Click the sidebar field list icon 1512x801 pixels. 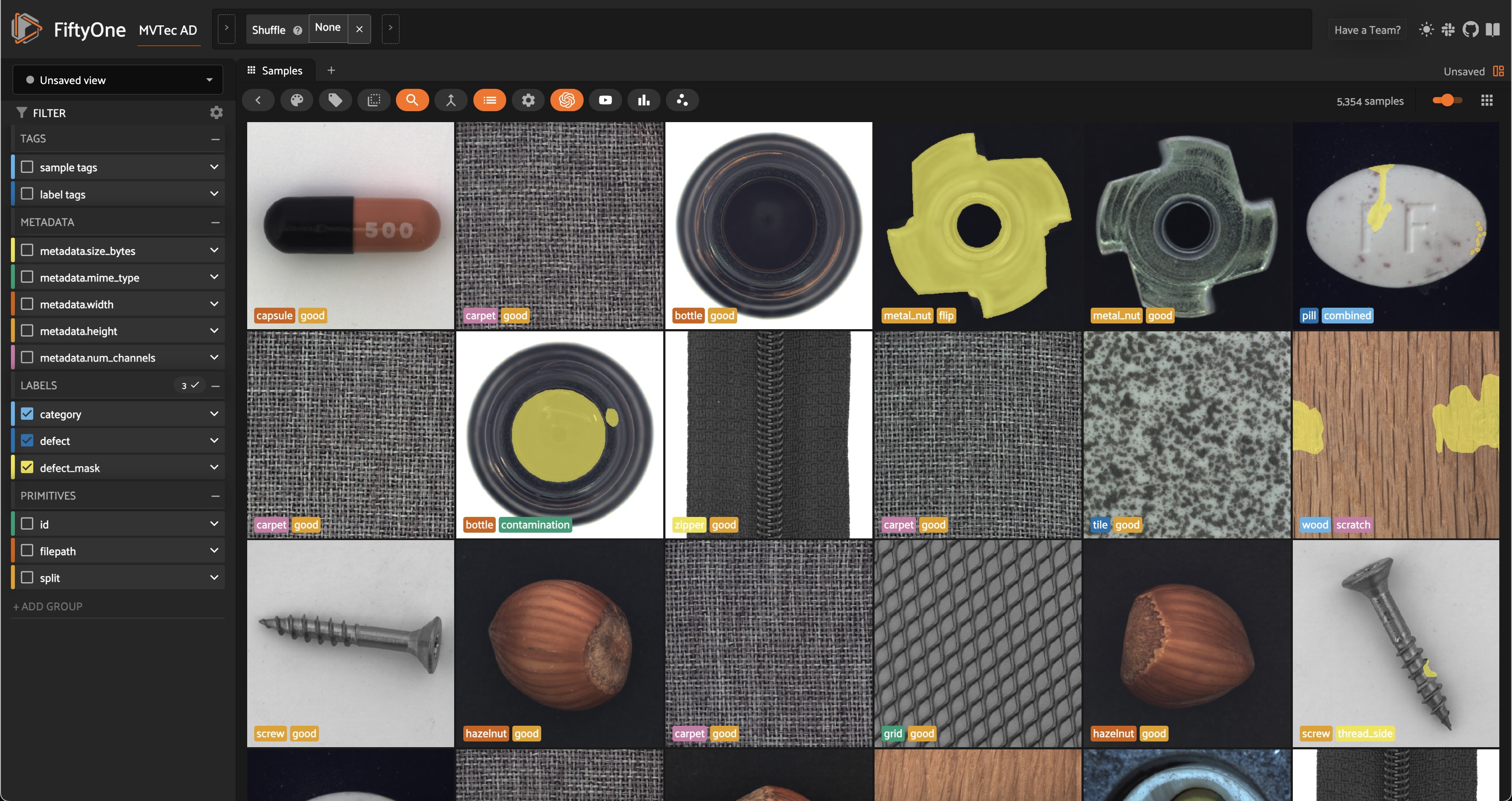coord(490,100)
